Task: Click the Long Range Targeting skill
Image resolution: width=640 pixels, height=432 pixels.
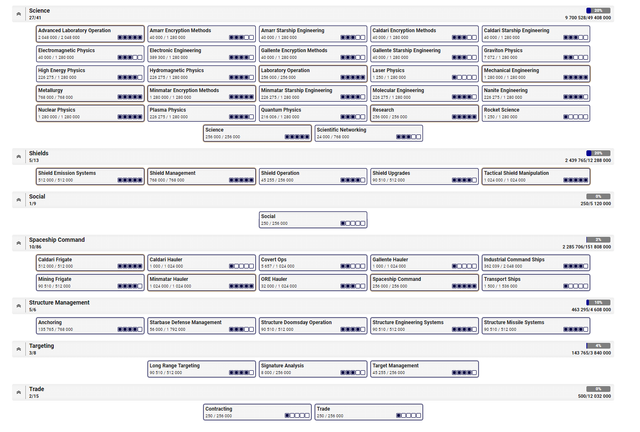Action: [x=202, y=369]
